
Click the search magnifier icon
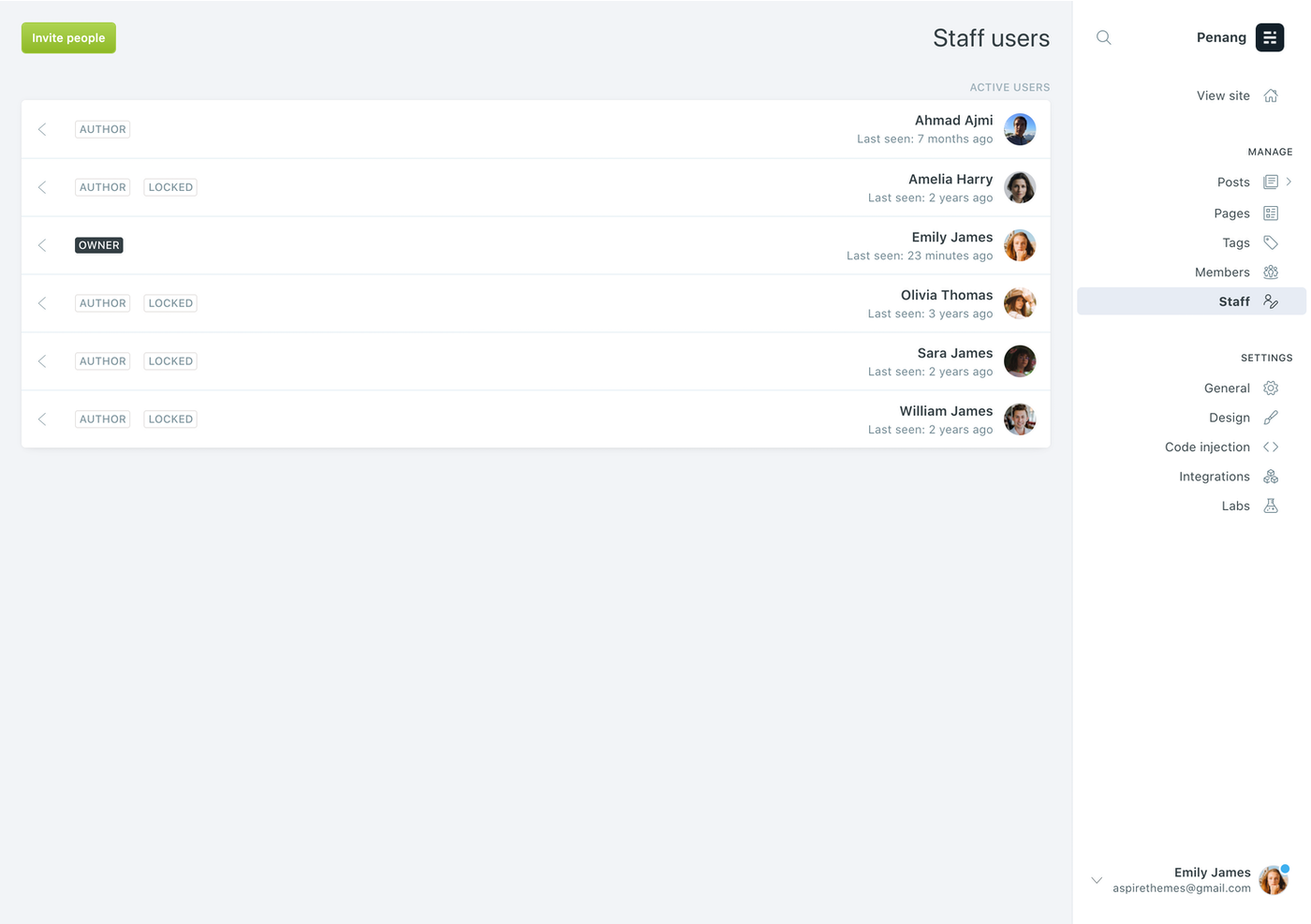pos(1104,37)
